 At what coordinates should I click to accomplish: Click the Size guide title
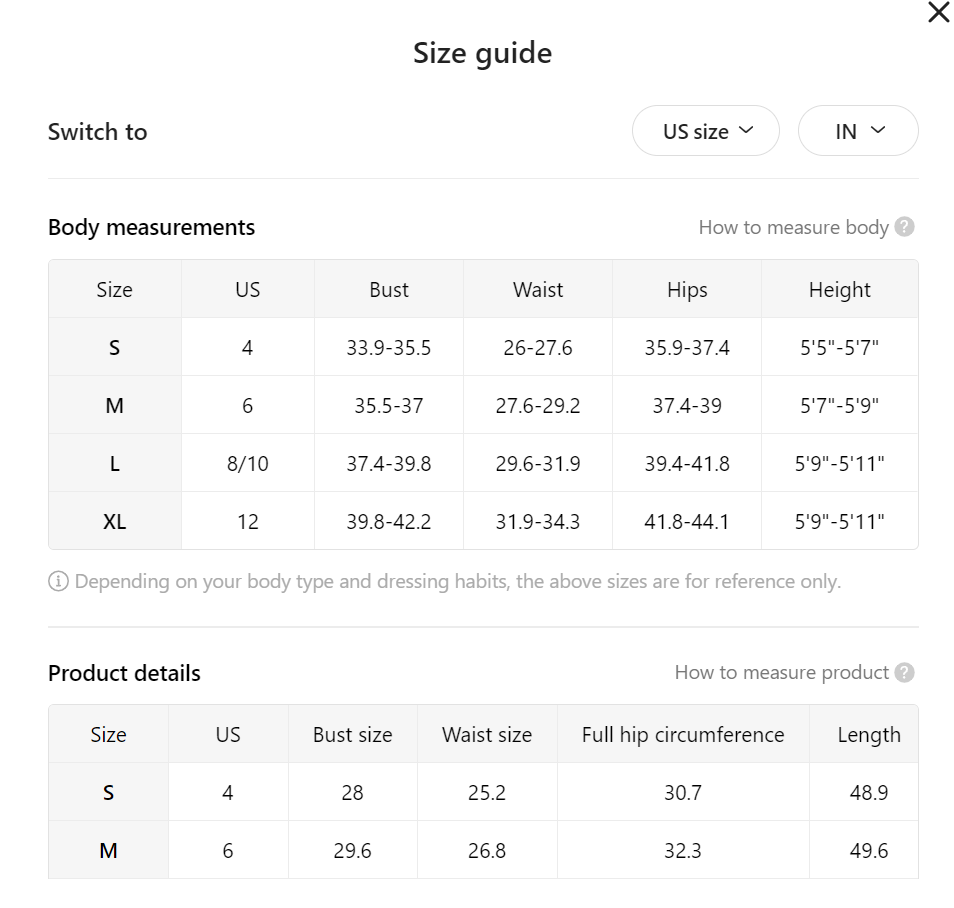482,54
